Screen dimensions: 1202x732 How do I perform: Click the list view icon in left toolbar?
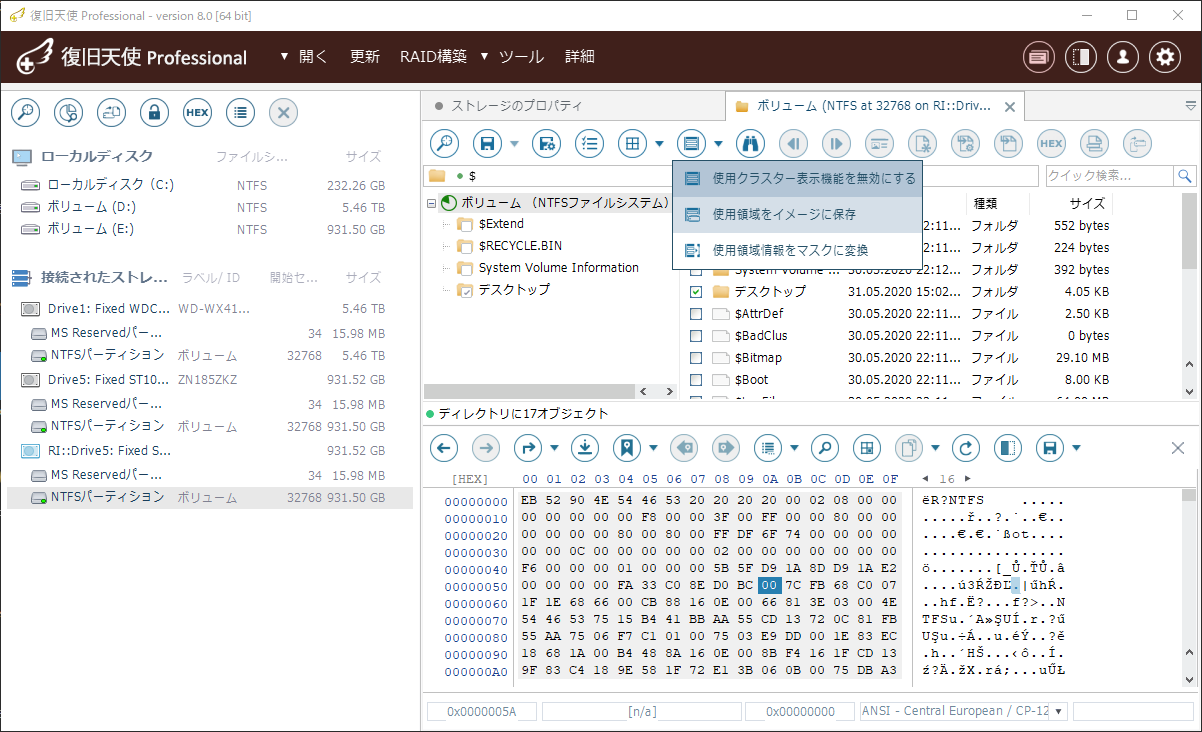point(240,112)
